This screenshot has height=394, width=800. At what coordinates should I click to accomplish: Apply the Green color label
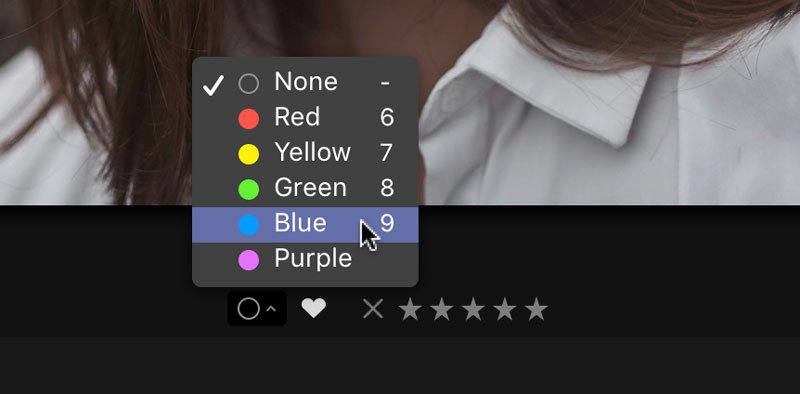pos(305,188)
